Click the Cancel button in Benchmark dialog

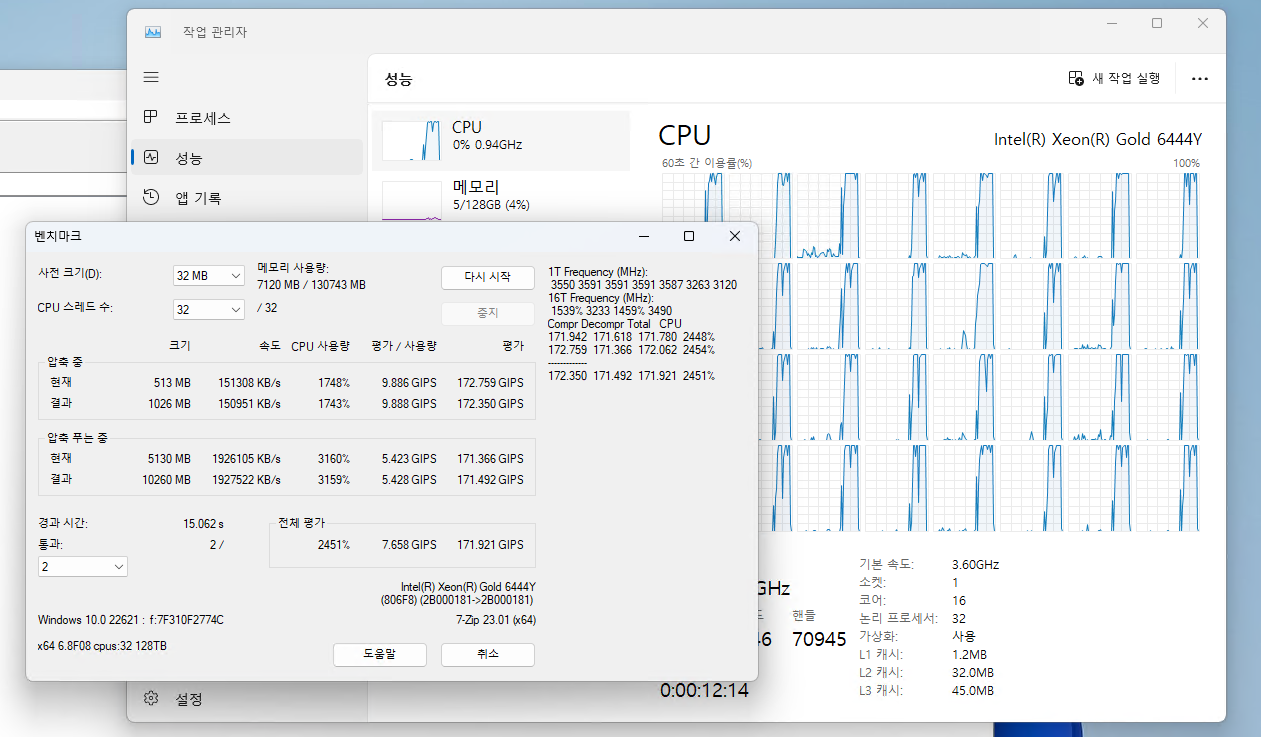tap(488, 654)
